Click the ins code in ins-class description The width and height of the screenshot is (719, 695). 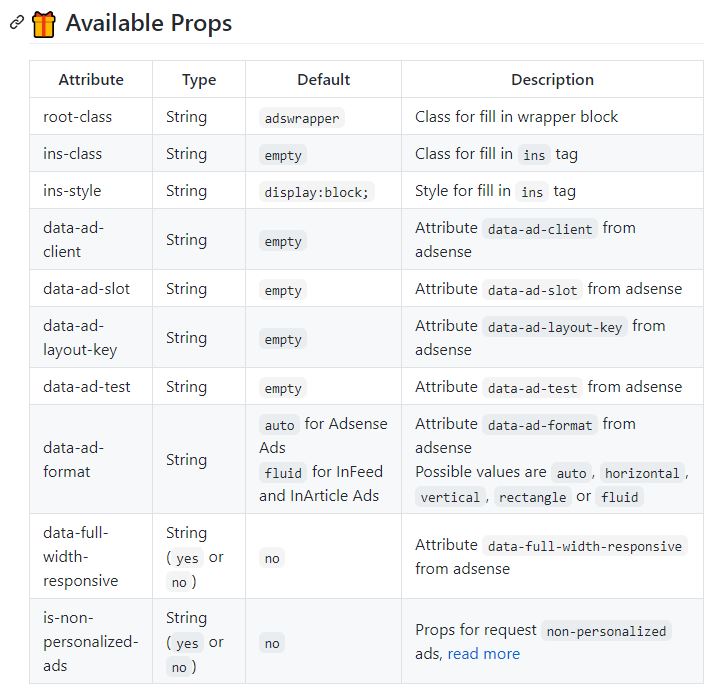(x=534, y=155)
